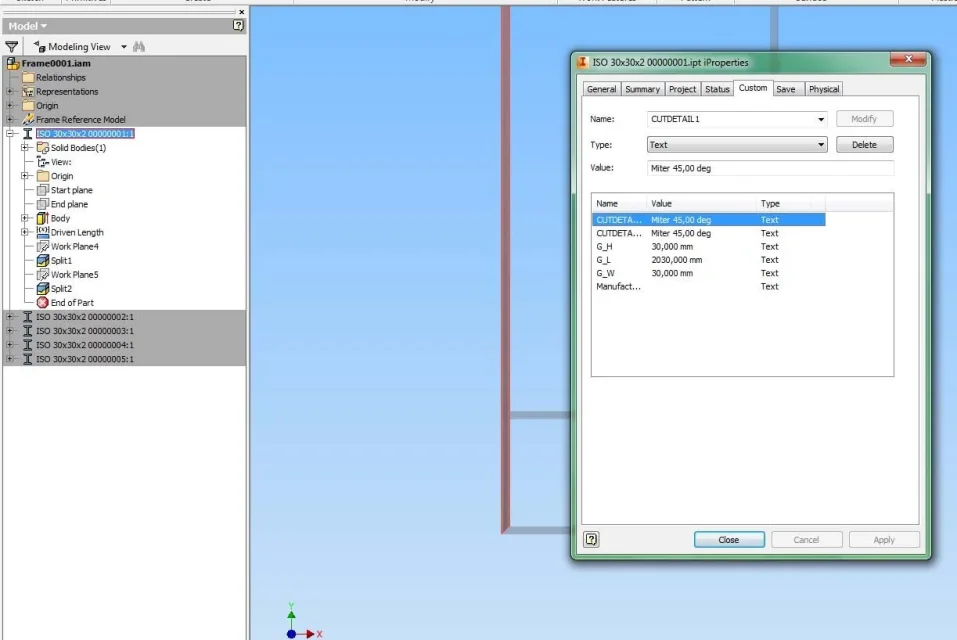The width and height of the screenshot is (957, 640).
Task: Click the Body feature icon
Action: pos(43,218)
